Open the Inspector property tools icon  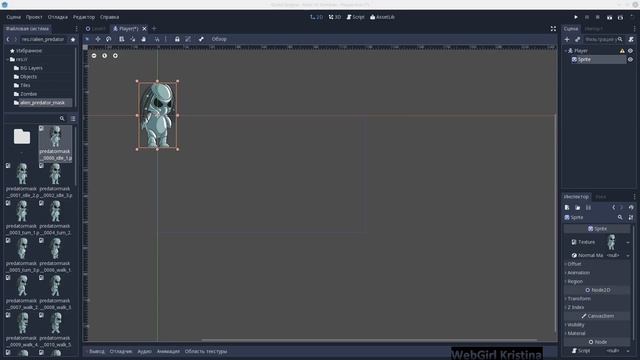[x=631, y=218]
